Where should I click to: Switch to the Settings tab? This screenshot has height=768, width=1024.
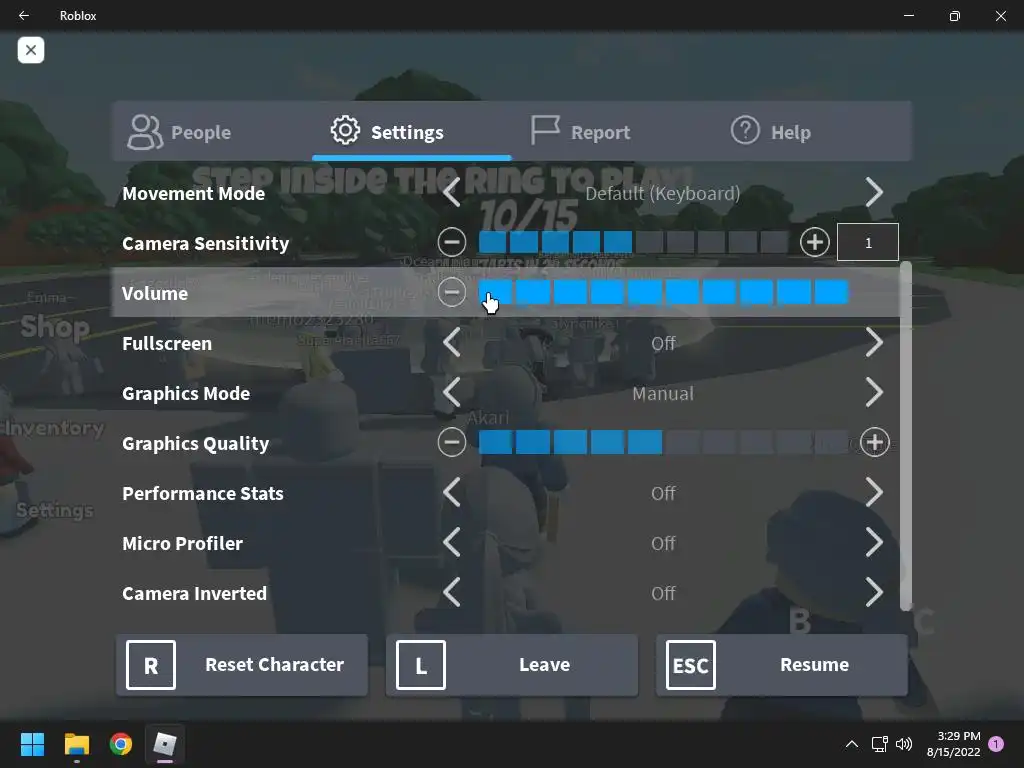click(x=411, y=132)
